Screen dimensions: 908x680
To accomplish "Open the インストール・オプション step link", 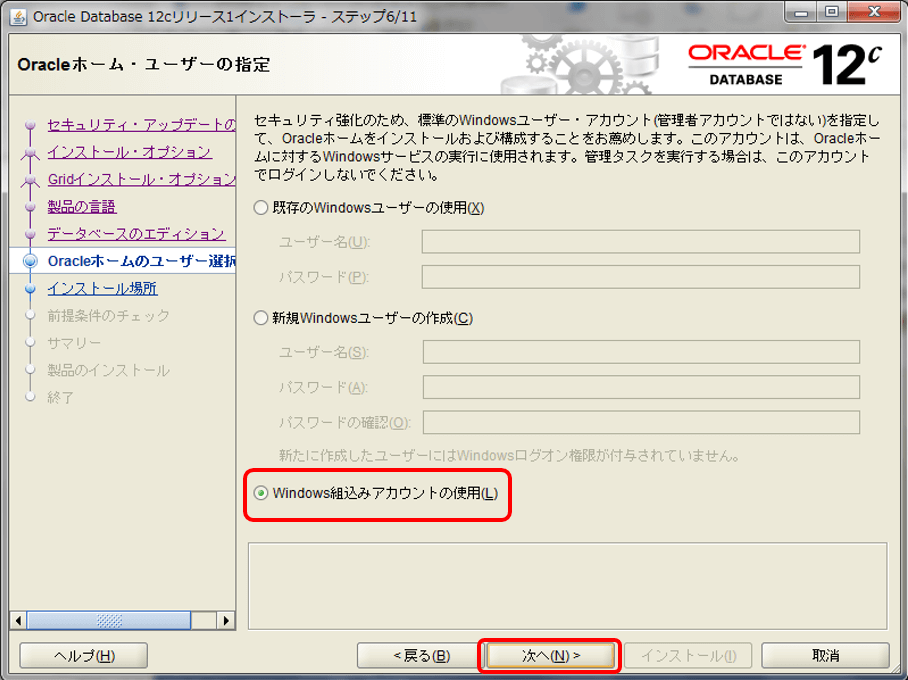I will click(x=129, y=152).
